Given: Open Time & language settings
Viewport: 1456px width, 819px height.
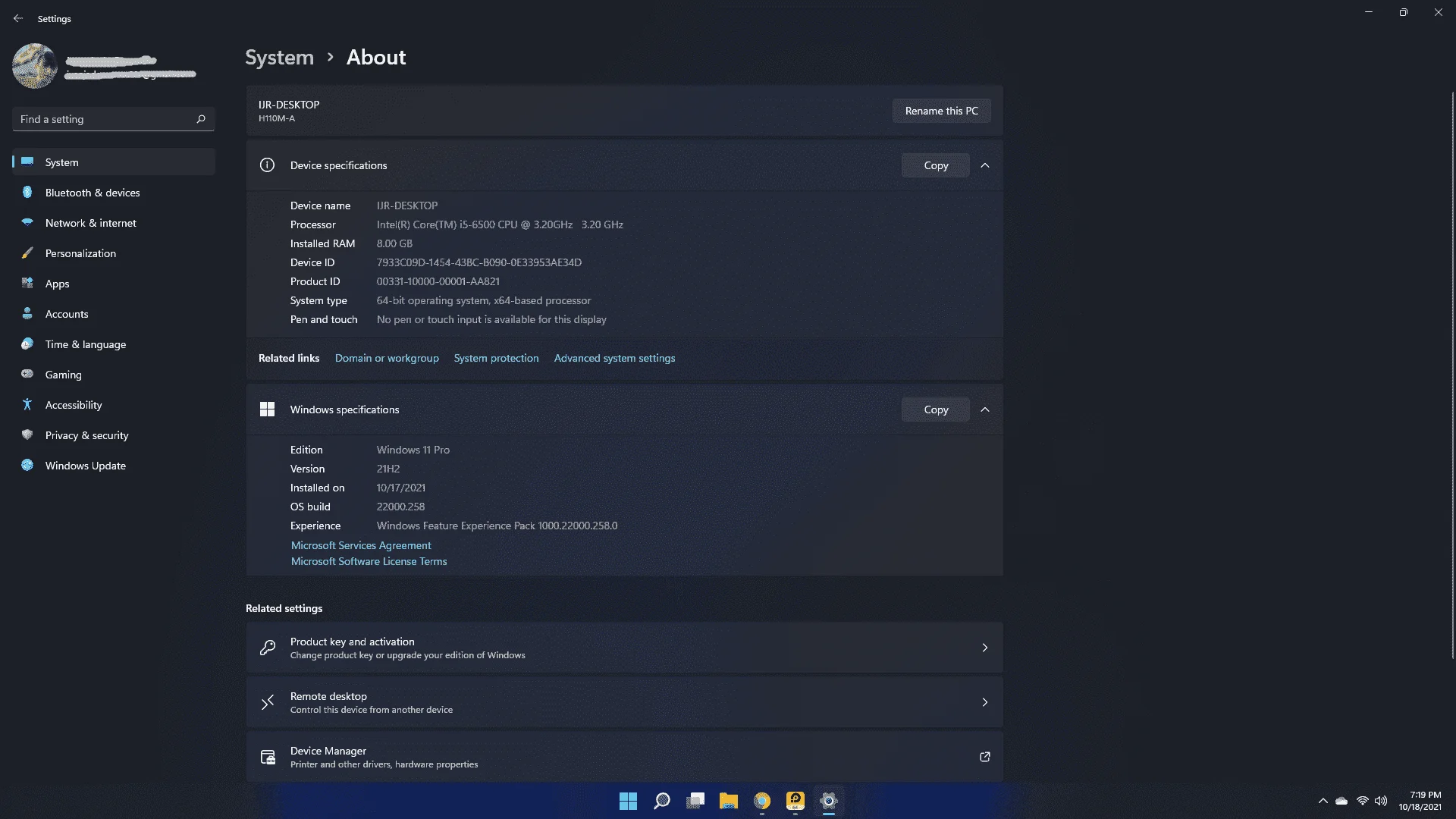Looking at the screenshot, I should [x=114, y=344].
